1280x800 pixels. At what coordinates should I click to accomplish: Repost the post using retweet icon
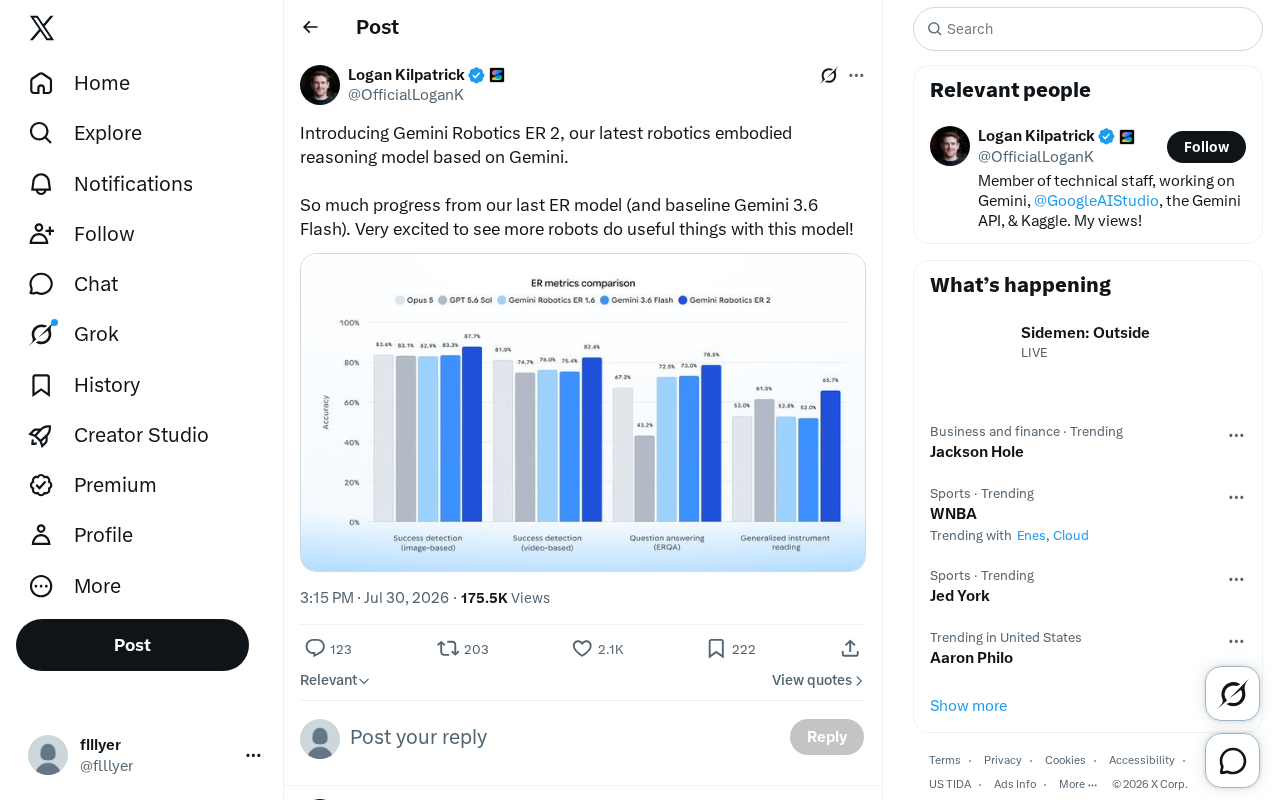click(448, 648)
